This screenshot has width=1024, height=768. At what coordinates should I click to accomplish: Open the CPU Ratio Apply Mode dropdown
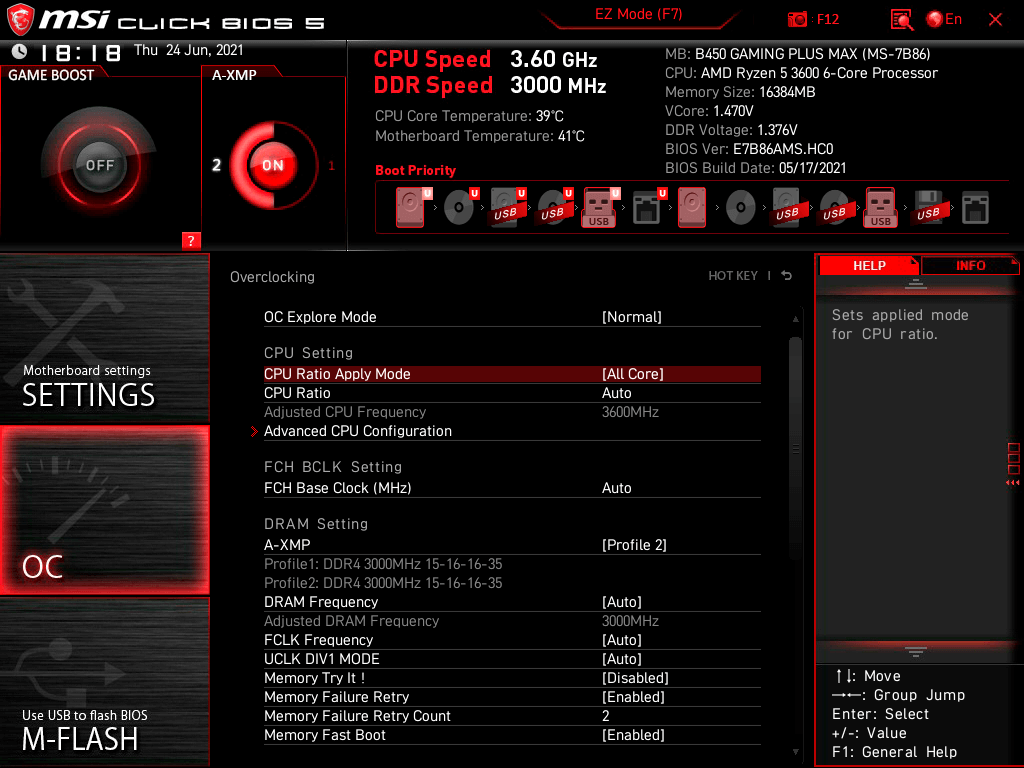633,374
